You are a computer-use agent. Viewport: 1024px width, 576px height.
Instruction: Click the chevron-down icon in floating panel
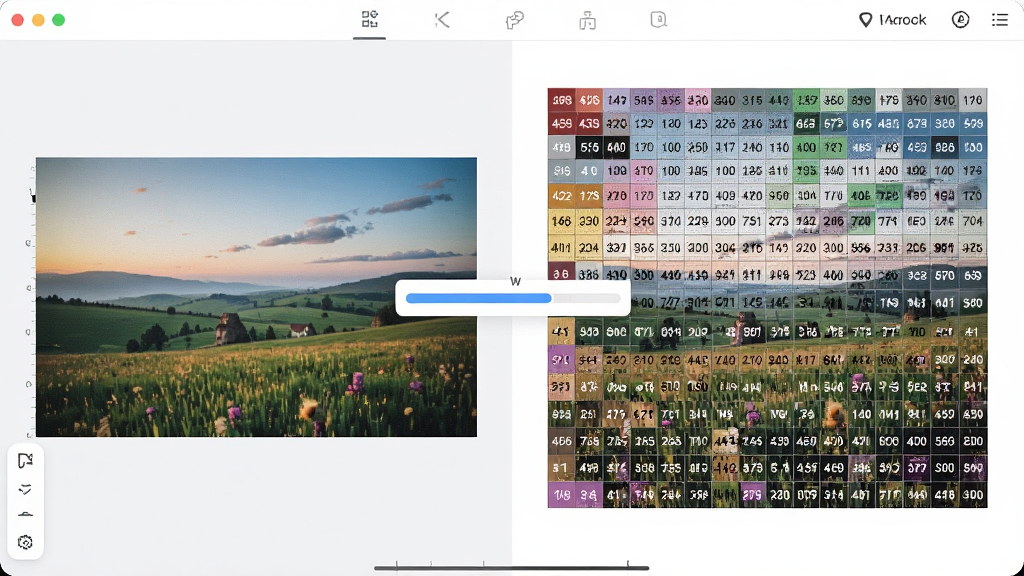(x=25, y=489)
